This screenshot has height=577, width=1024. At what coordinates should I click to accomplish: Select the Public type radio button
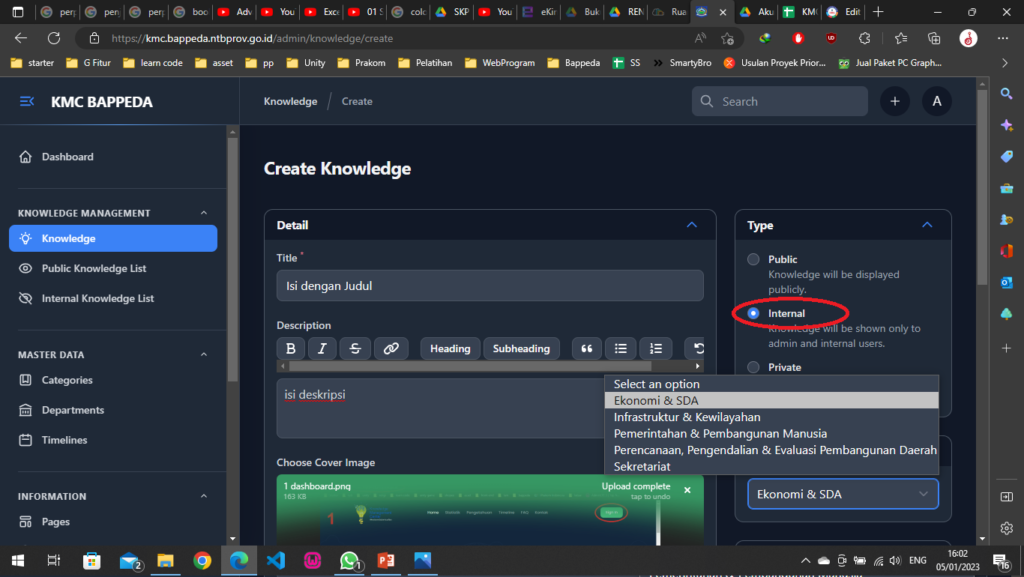(x=754, y=260)
